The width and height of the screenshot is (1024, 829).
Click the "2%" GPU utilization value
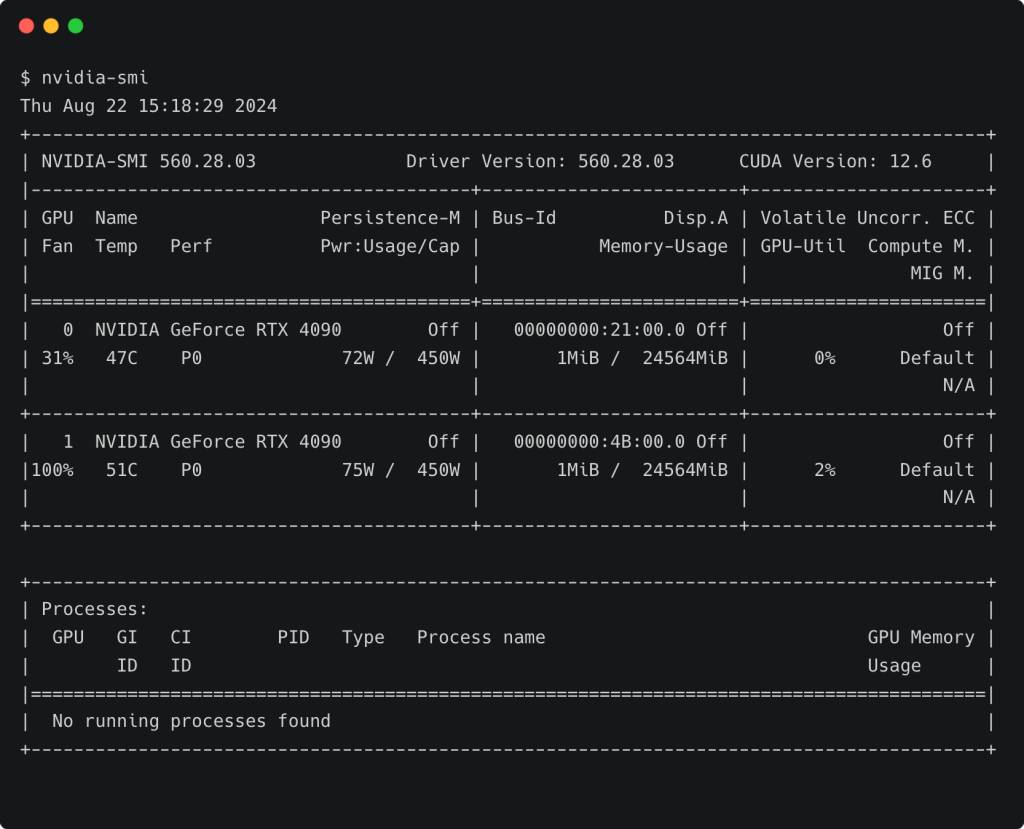(825, 470)
